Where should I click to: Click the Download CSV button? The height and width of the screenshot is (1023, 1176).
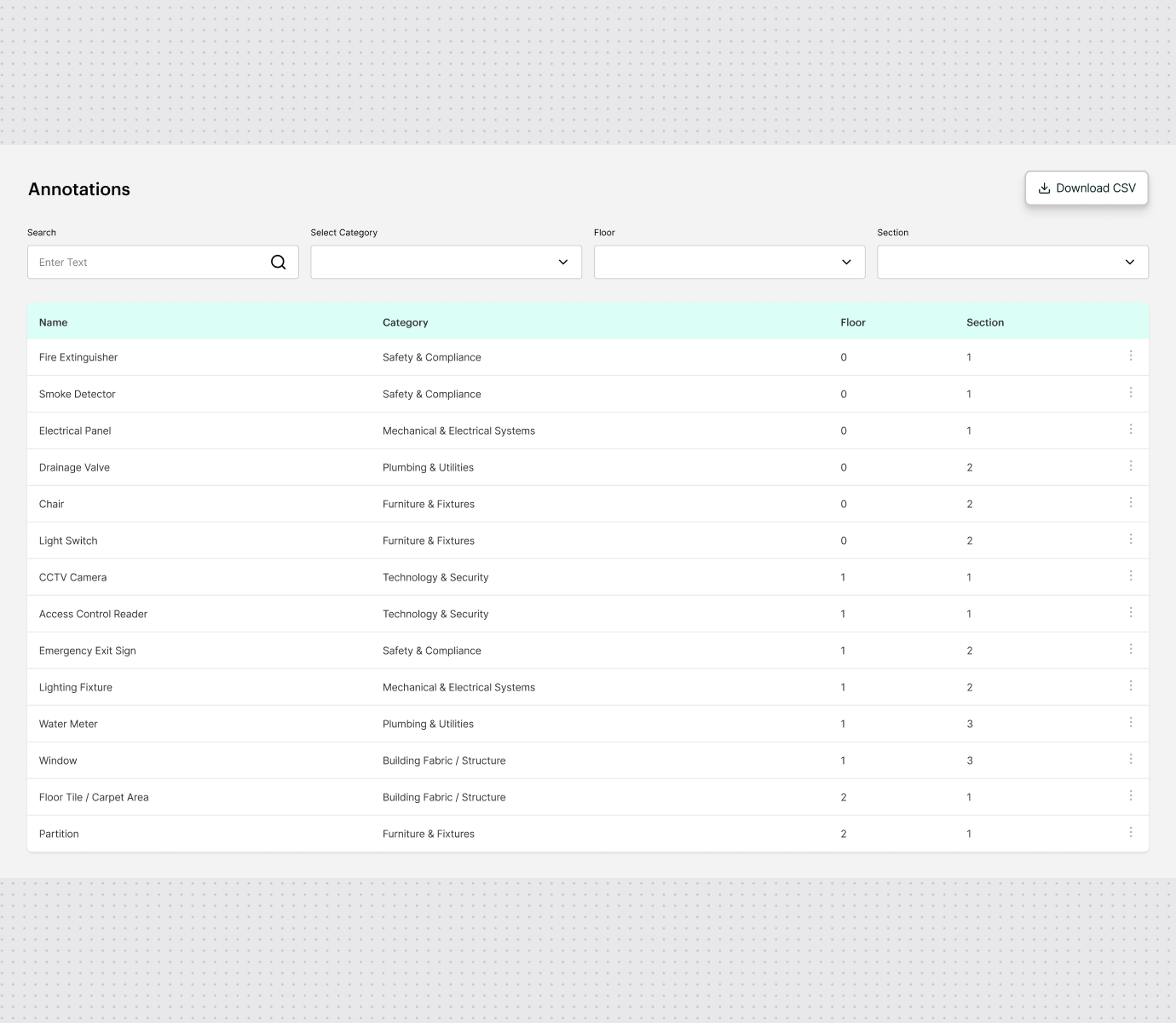tap(1086, 188)
